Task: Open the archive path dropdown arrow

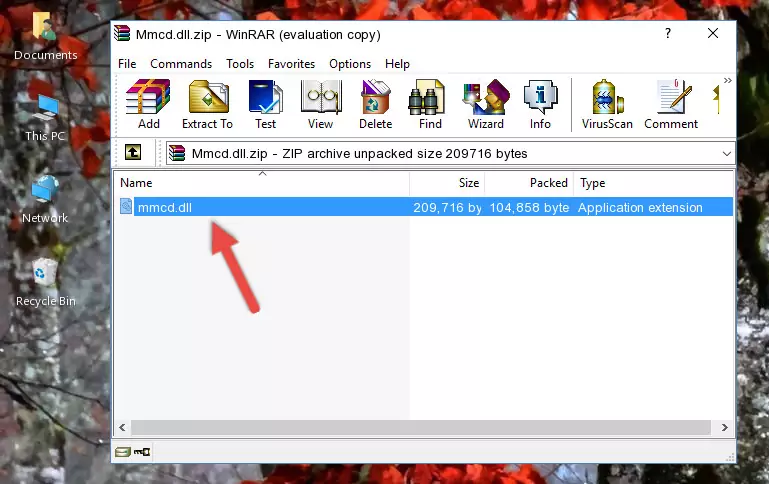Action: point(726,153)
